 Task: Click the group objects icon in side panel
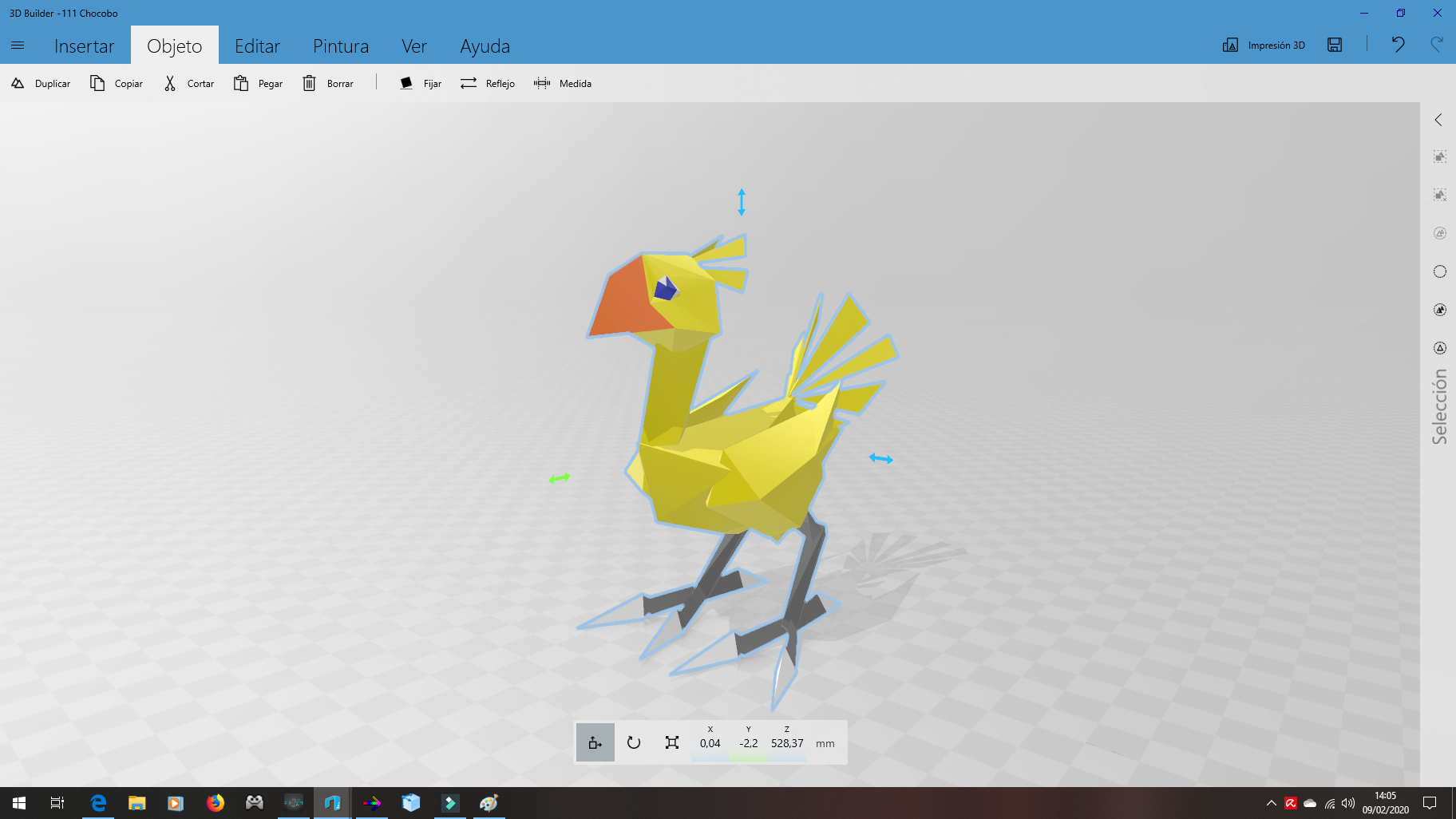click(1440, 156)
